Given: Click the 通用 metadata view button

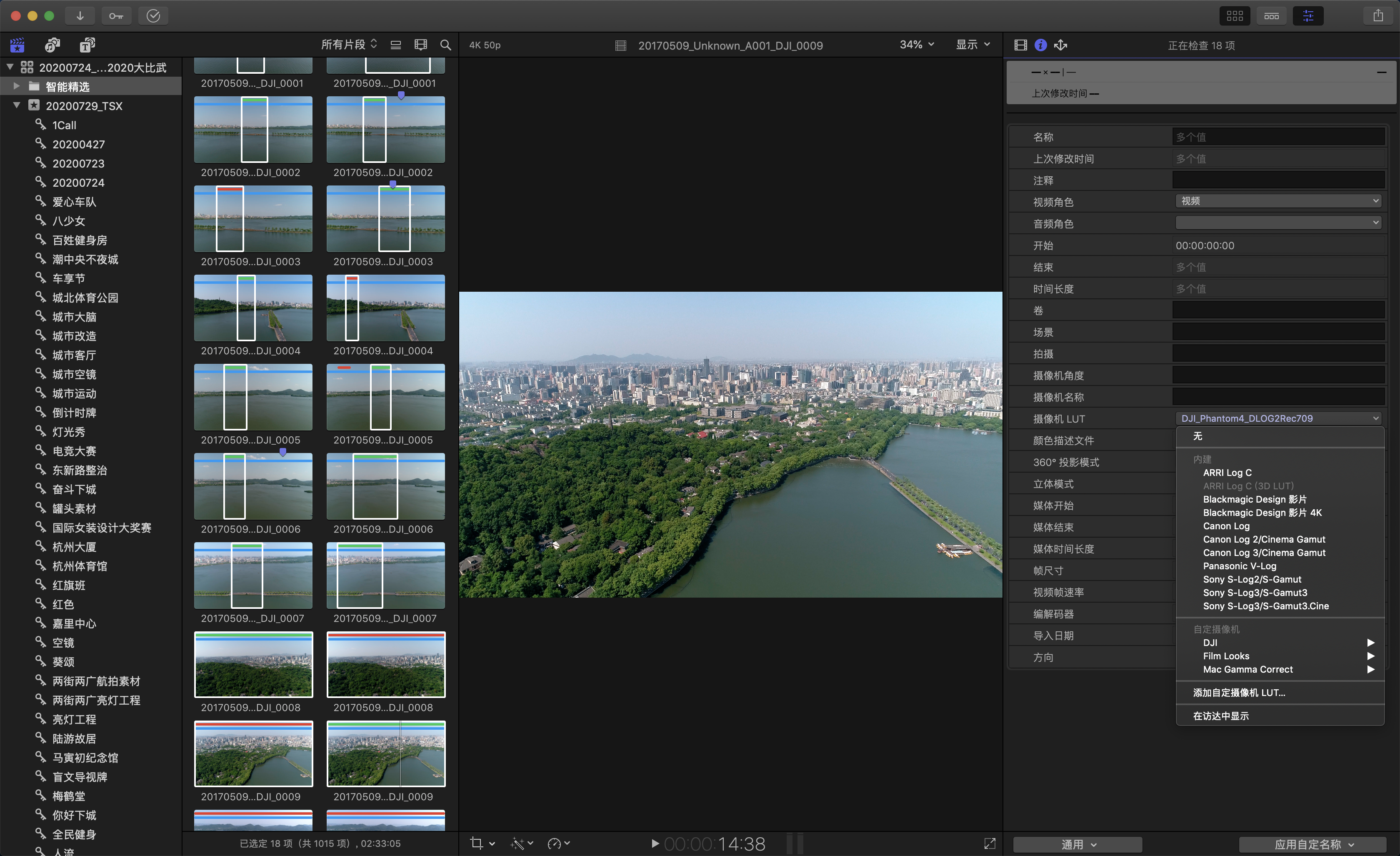Looking at the screenshot, I should tap(1077, 844).
